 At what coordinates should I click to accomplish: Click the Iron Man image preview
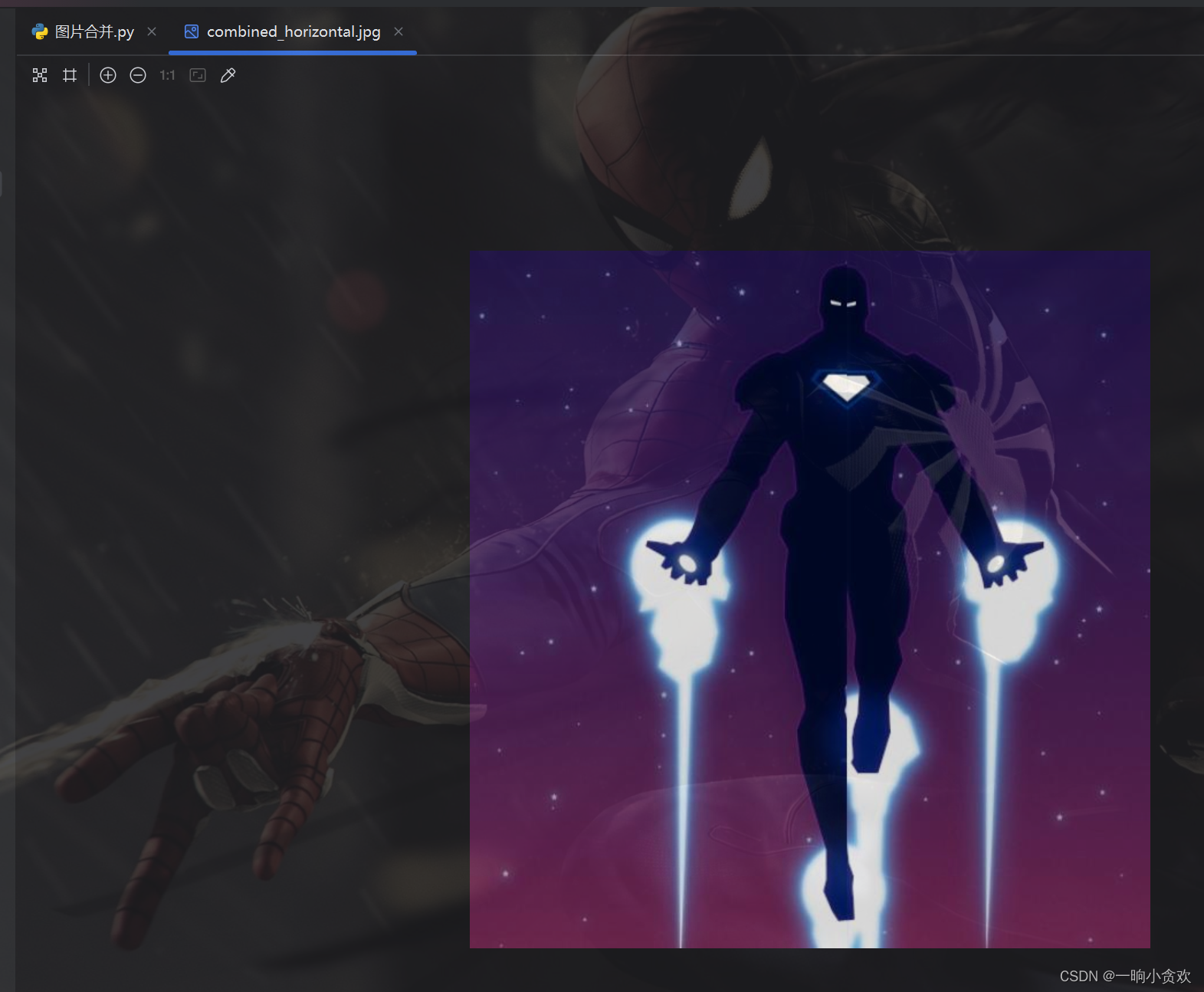[809, 599]
